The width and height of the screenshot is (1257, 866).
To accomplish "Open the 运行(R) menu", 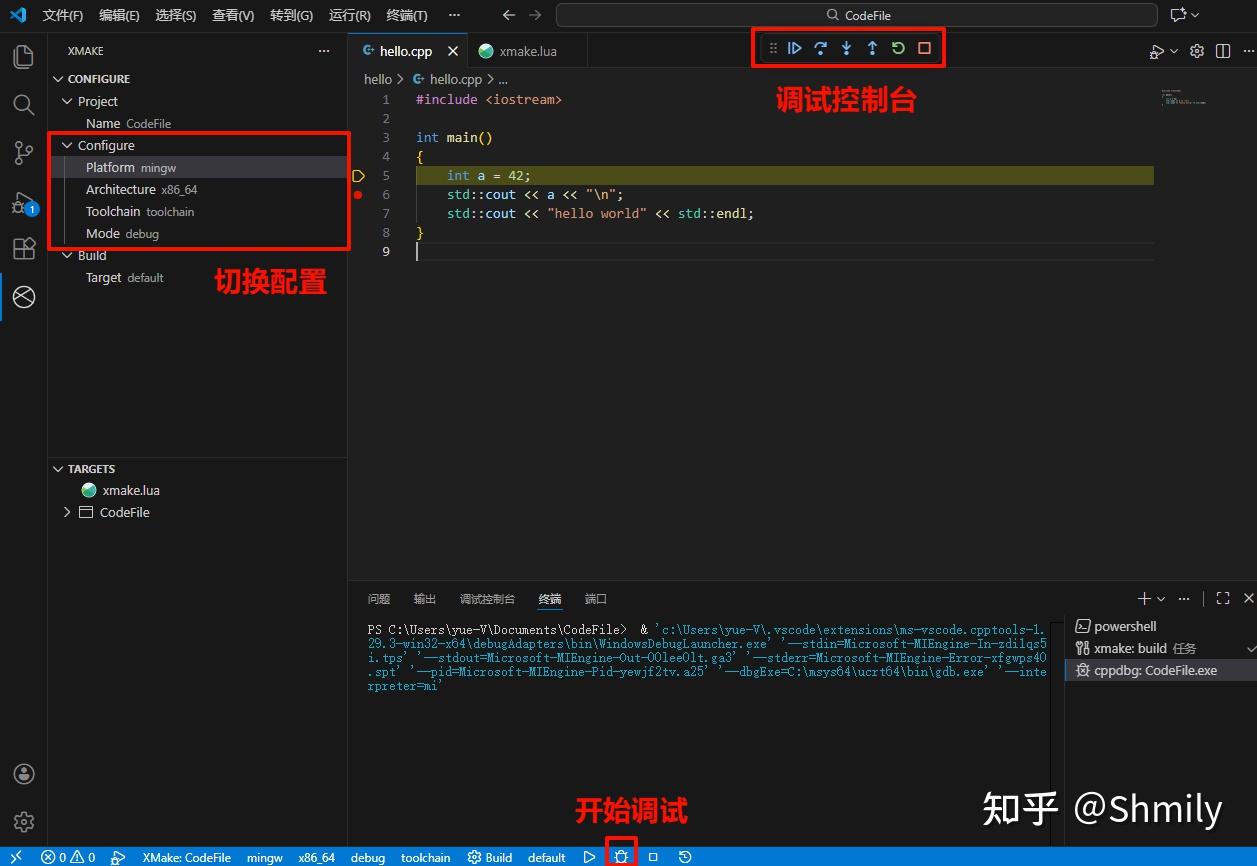I will pos(348,15).
